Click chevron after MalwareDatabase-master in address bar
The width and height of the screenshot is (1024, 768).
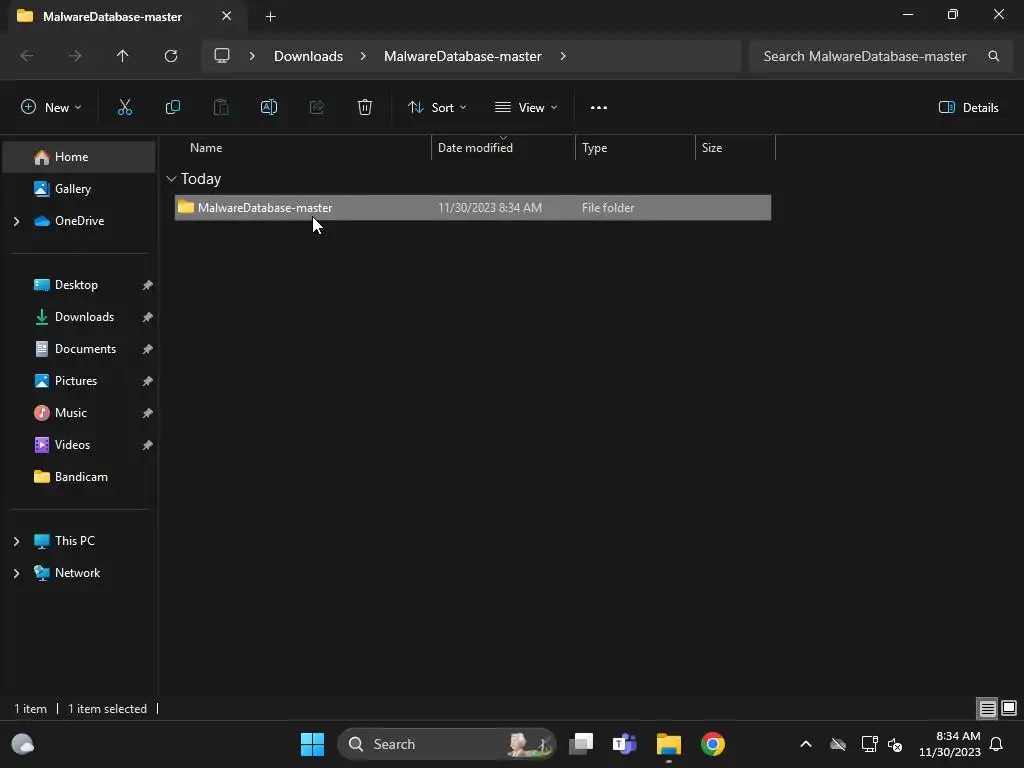click(563, 56)
